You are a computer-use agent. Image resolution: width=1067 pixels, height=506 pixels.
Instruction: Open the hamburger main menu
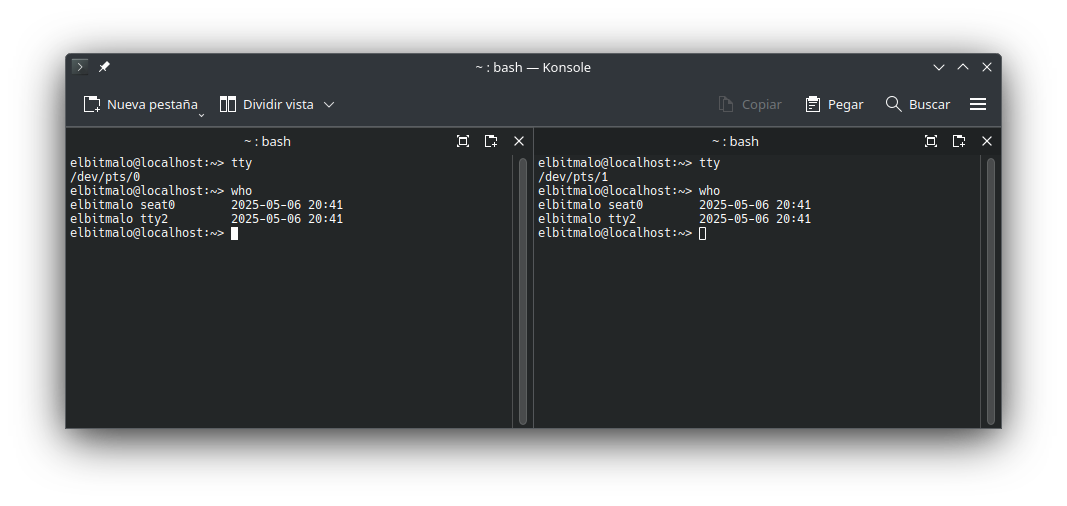pos(978,104)
